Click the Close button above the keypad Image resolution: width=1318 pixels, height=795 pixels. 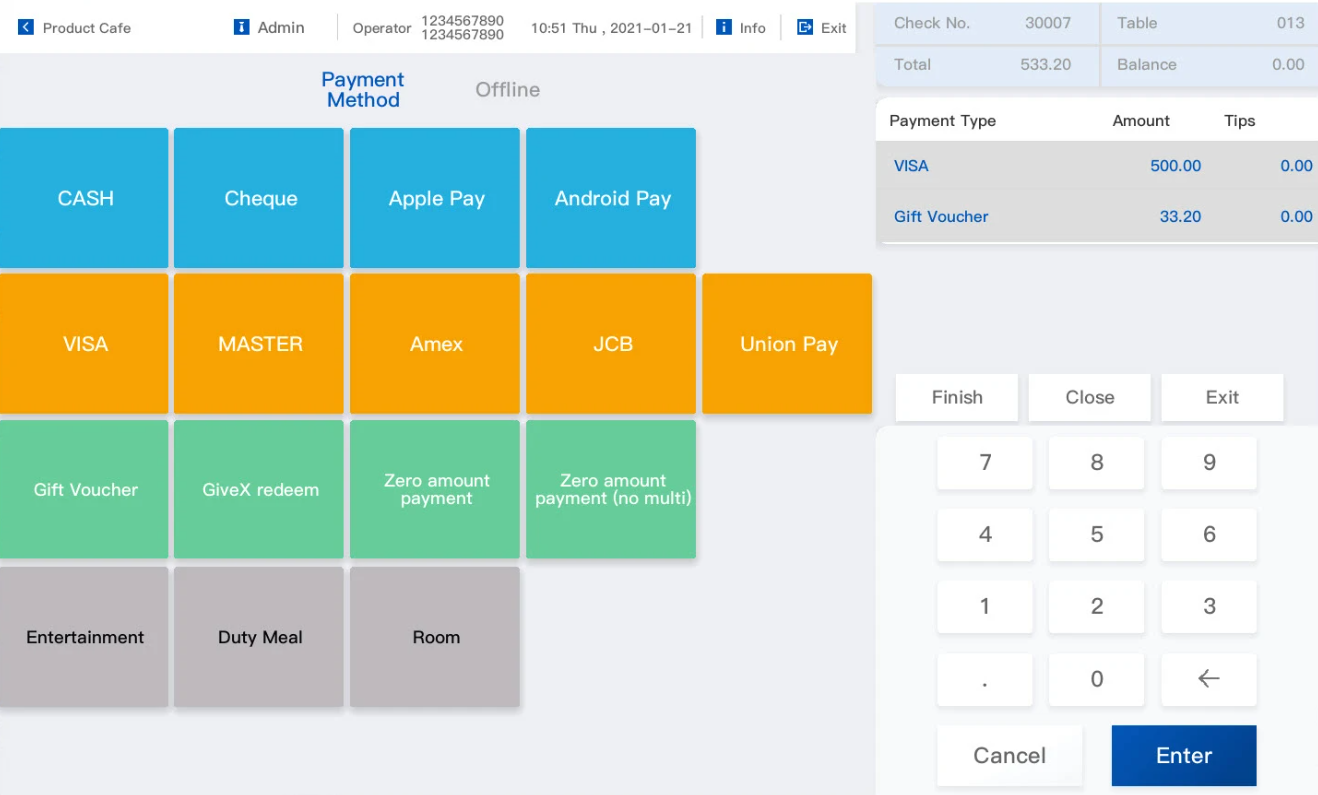click(1090, 397)
